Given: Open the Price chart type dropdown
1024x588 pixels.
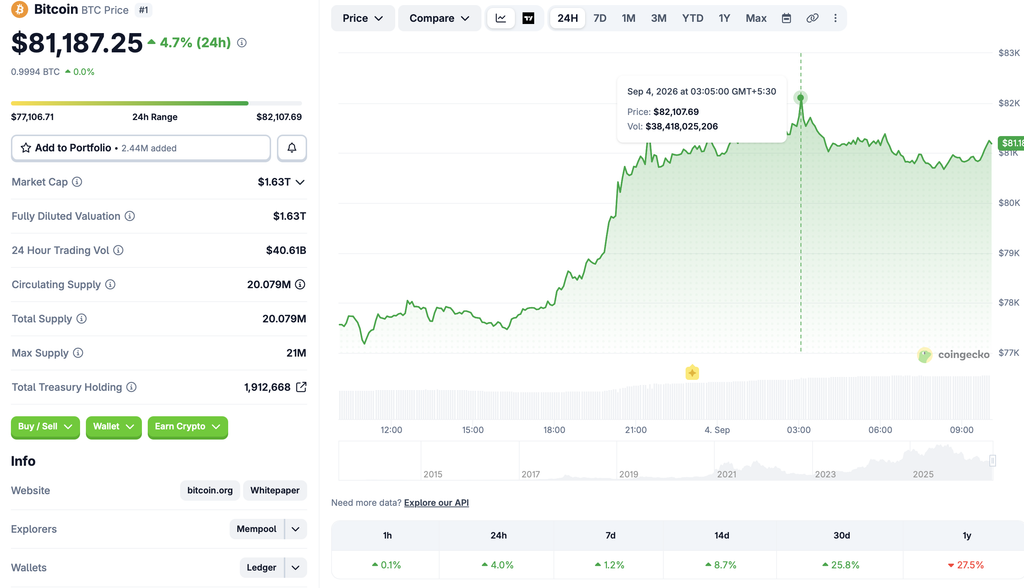Looking at the screenshot, I should (x=362, y=18).
